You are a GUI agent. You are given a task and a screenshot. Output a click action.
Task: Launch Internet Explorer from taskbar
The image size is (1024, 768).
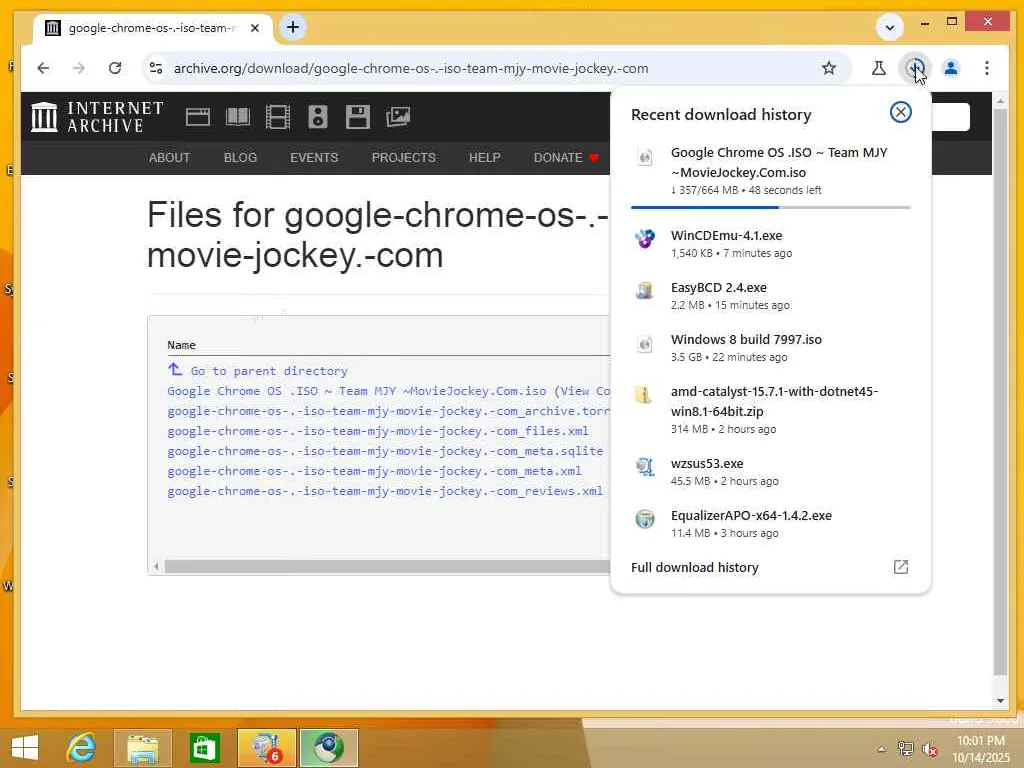(81, 748)
